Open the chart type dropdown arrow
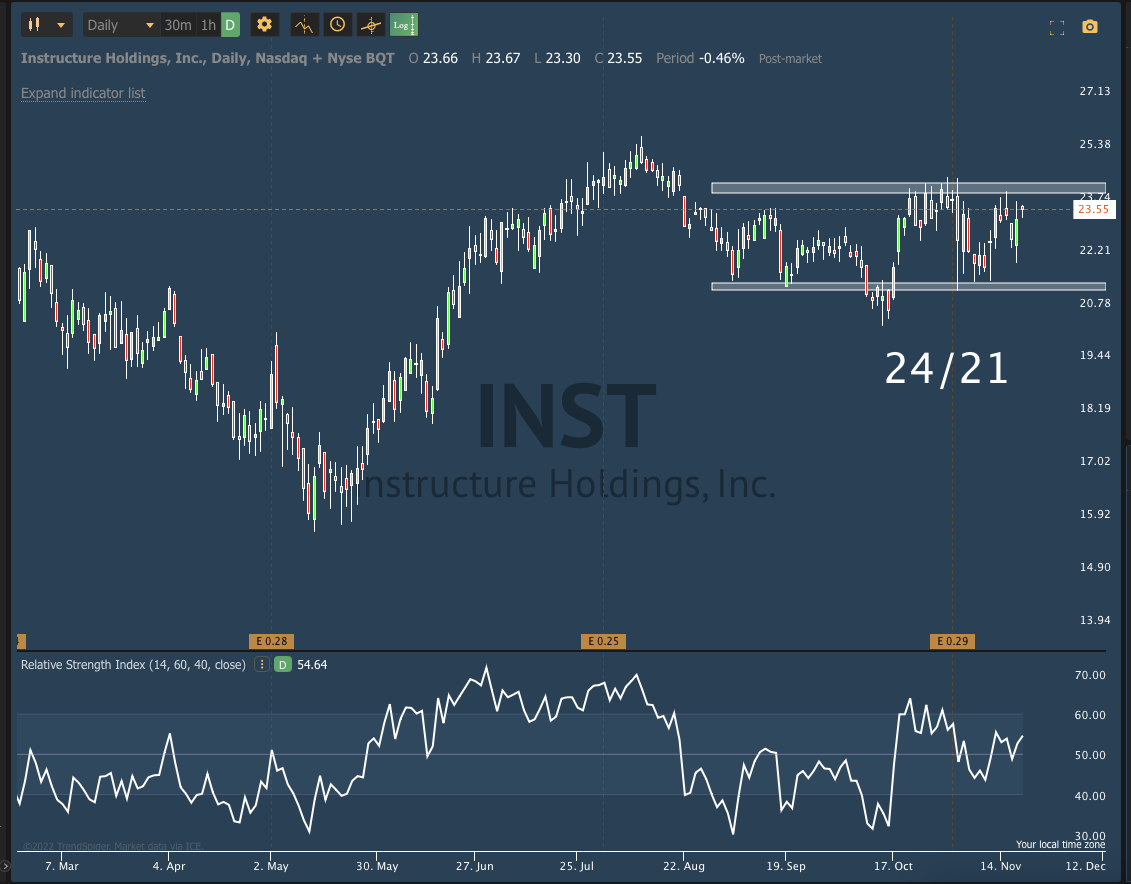Viewport: 1131px width, 884px height. tap(60, 24)
